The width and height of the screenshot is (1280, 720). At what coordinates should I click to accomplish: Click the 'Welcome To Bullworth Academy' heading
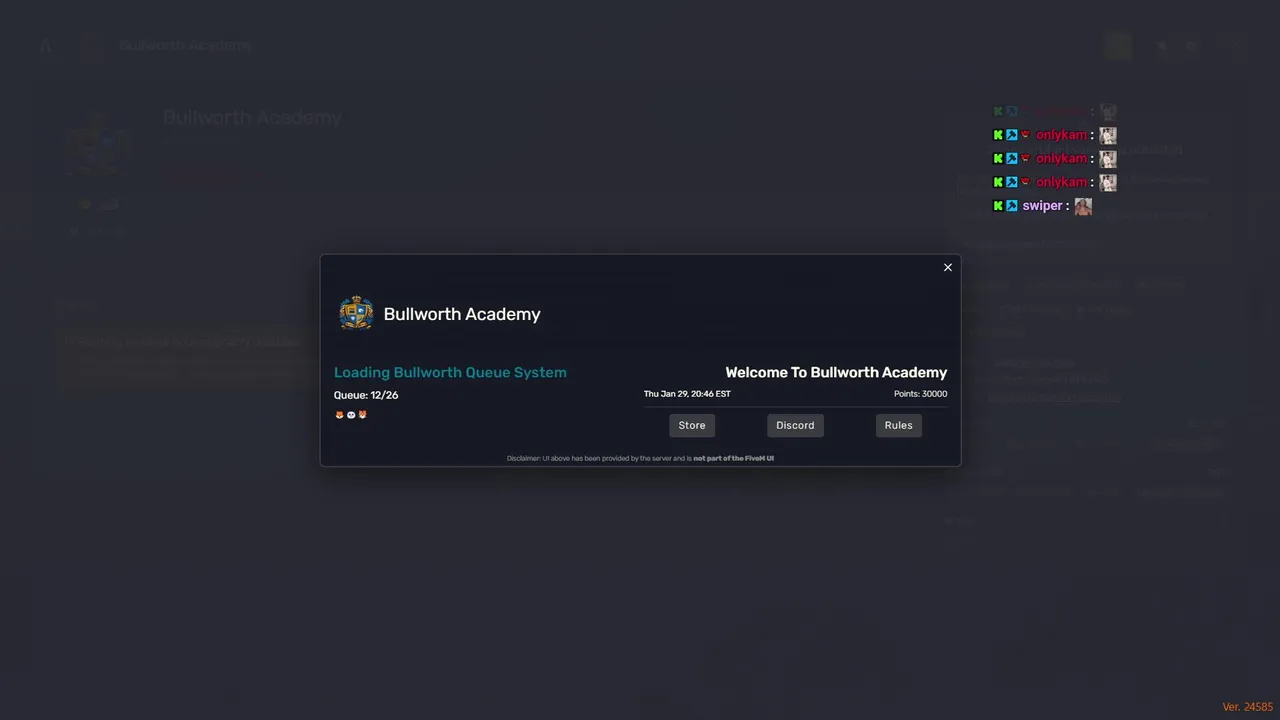836,372
